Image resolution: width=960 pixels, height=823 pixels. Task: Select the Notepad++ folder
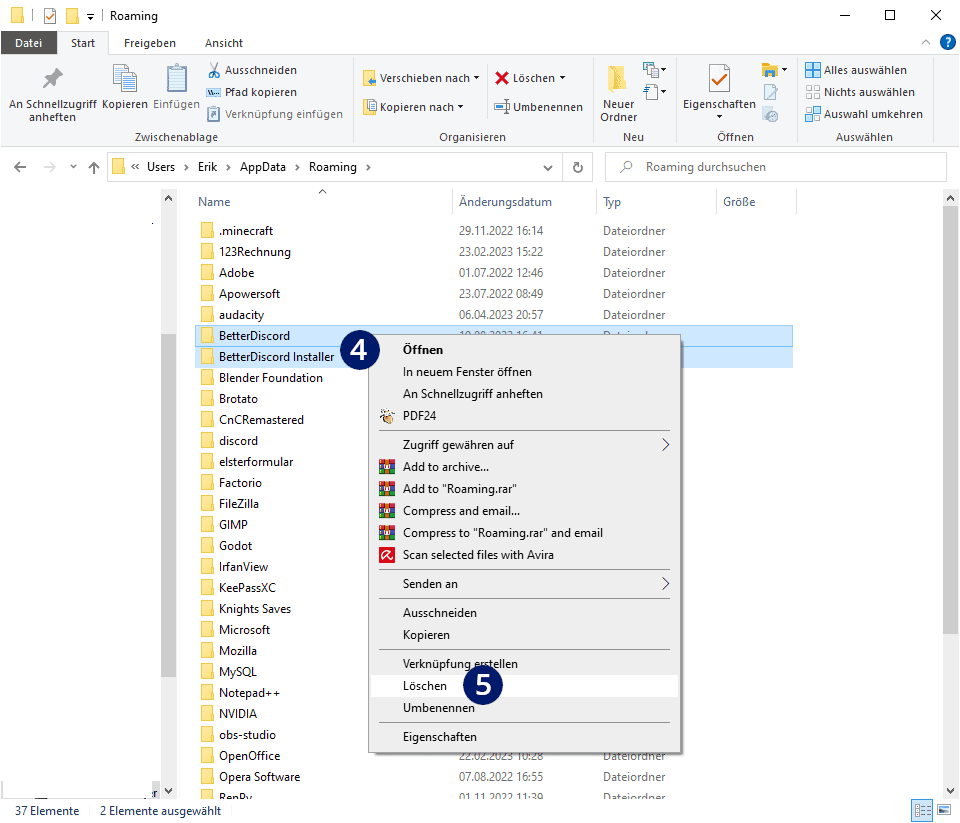click(x=249, y=693)
